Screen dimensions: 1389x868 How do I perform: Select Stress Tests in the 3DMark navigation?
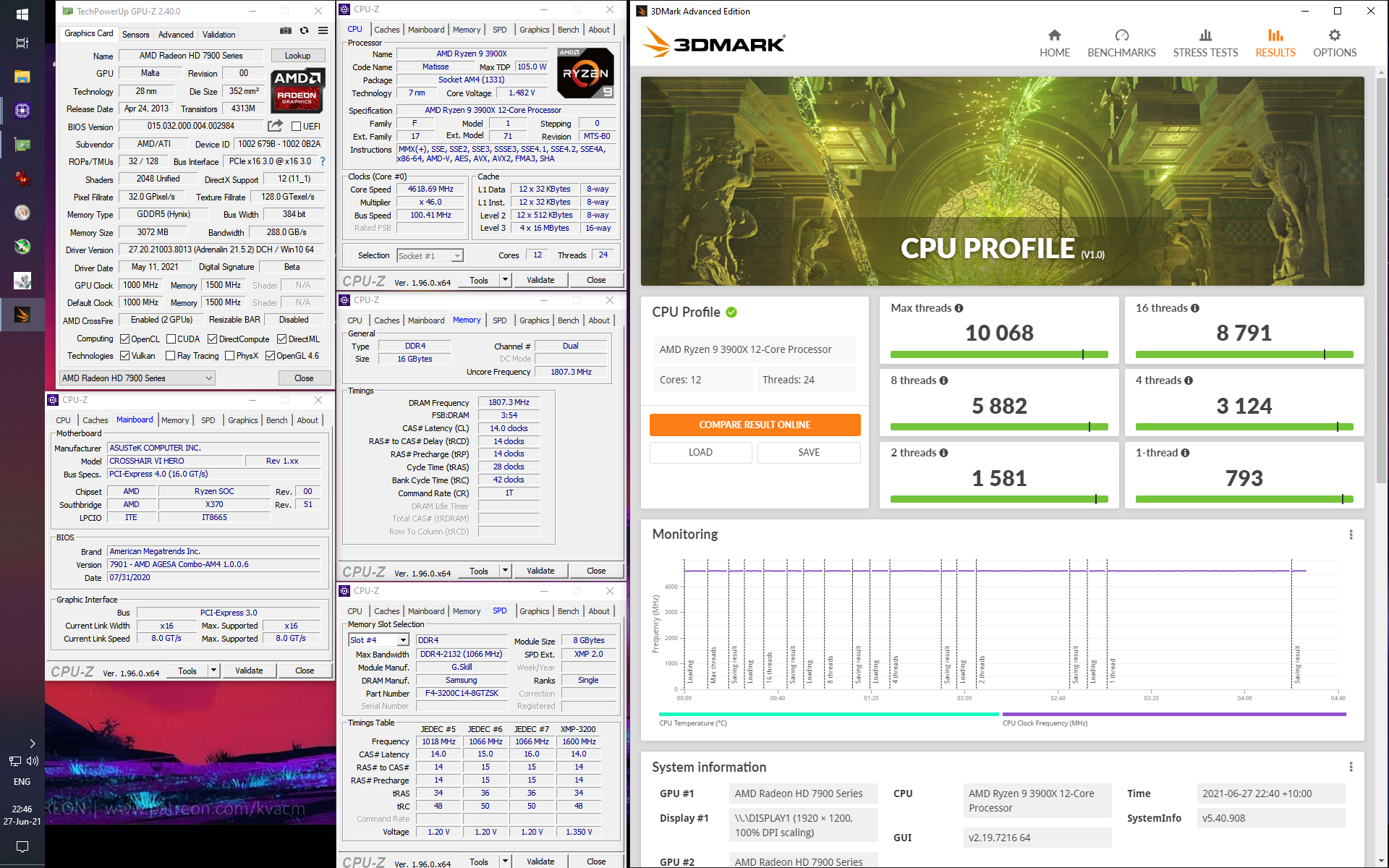tap(1205, 41)
